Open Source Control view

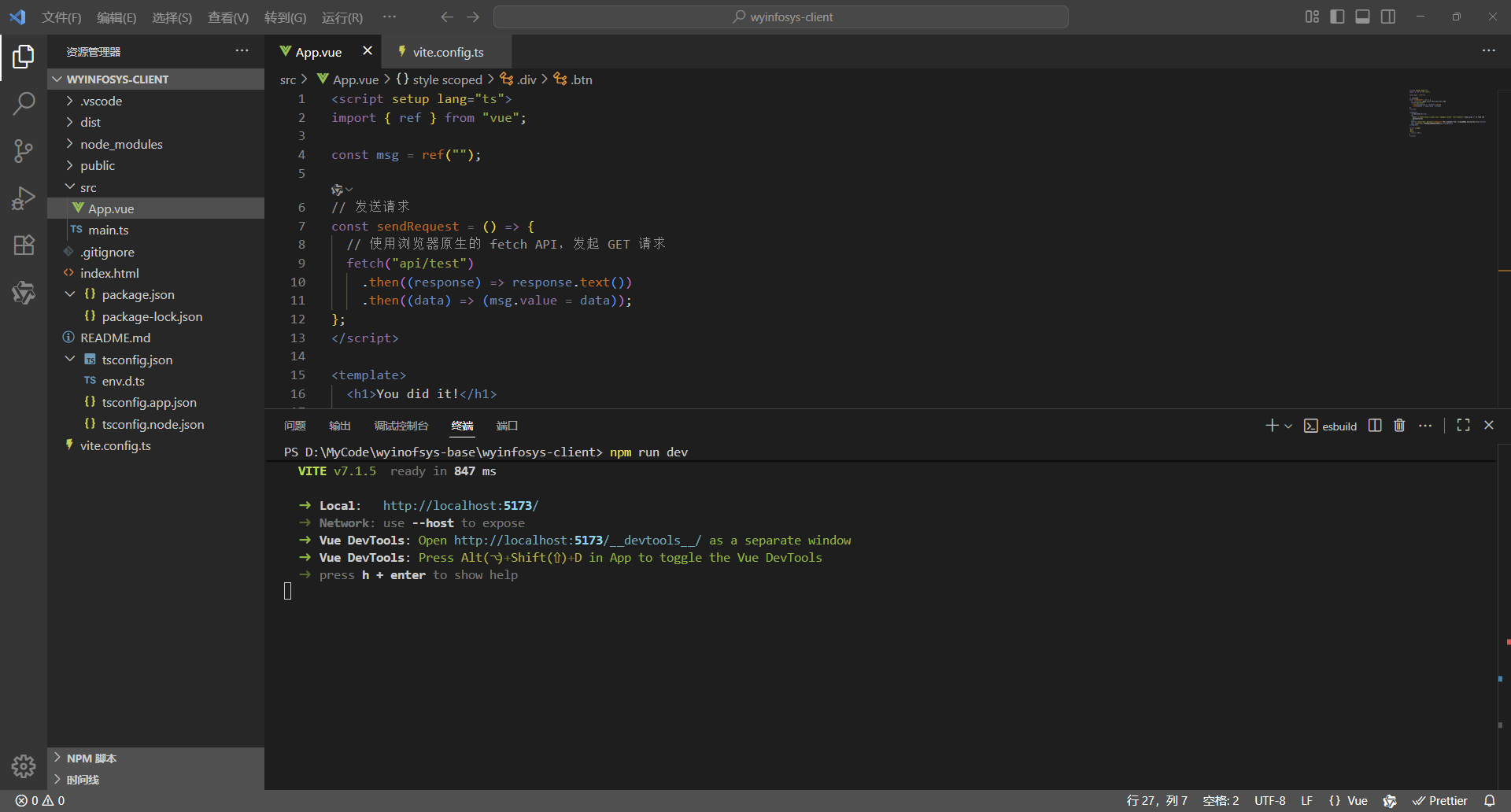point(24,150)
